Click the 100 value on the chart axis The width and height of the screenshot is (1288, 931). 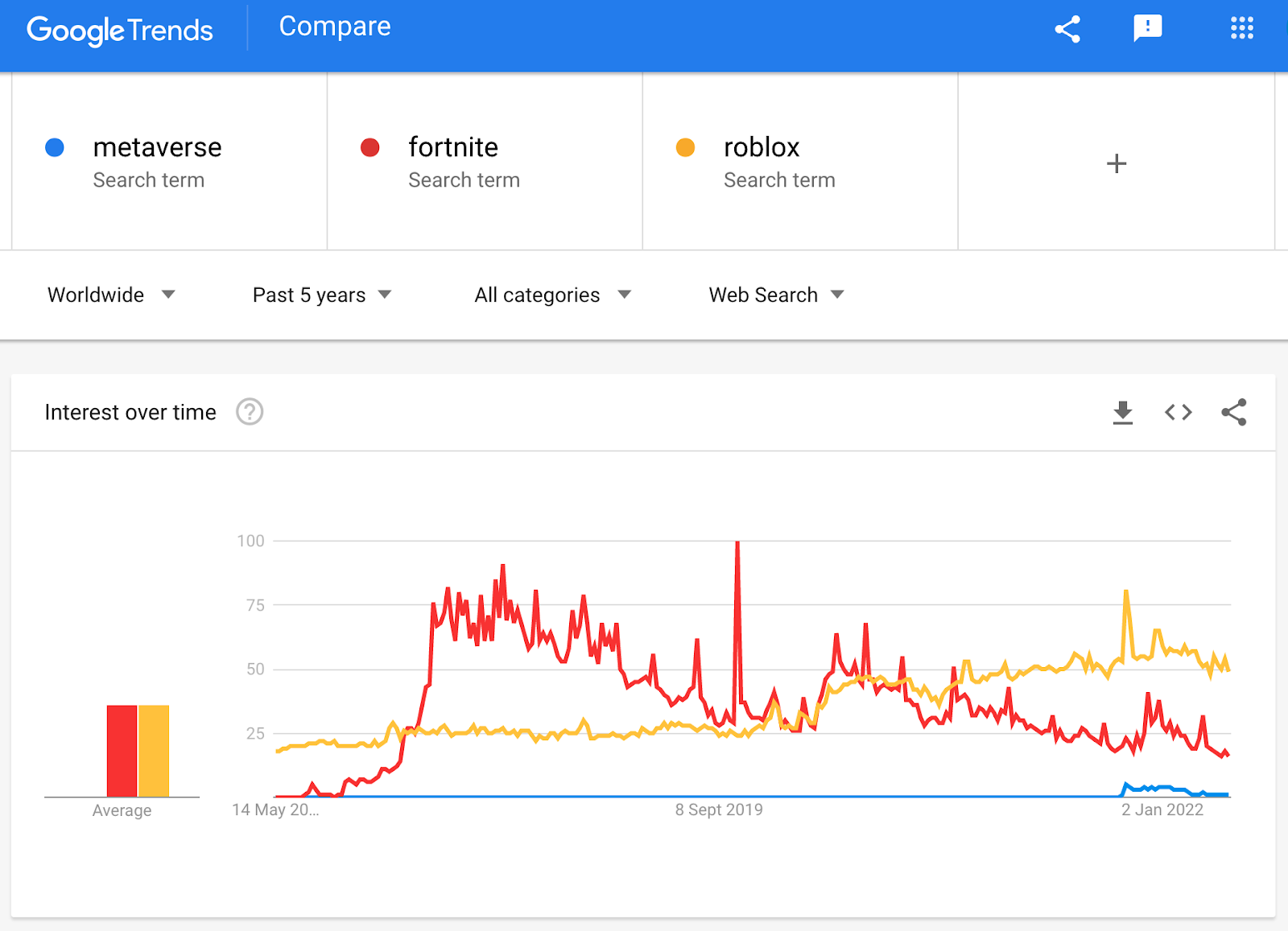(x=250, y=541)
